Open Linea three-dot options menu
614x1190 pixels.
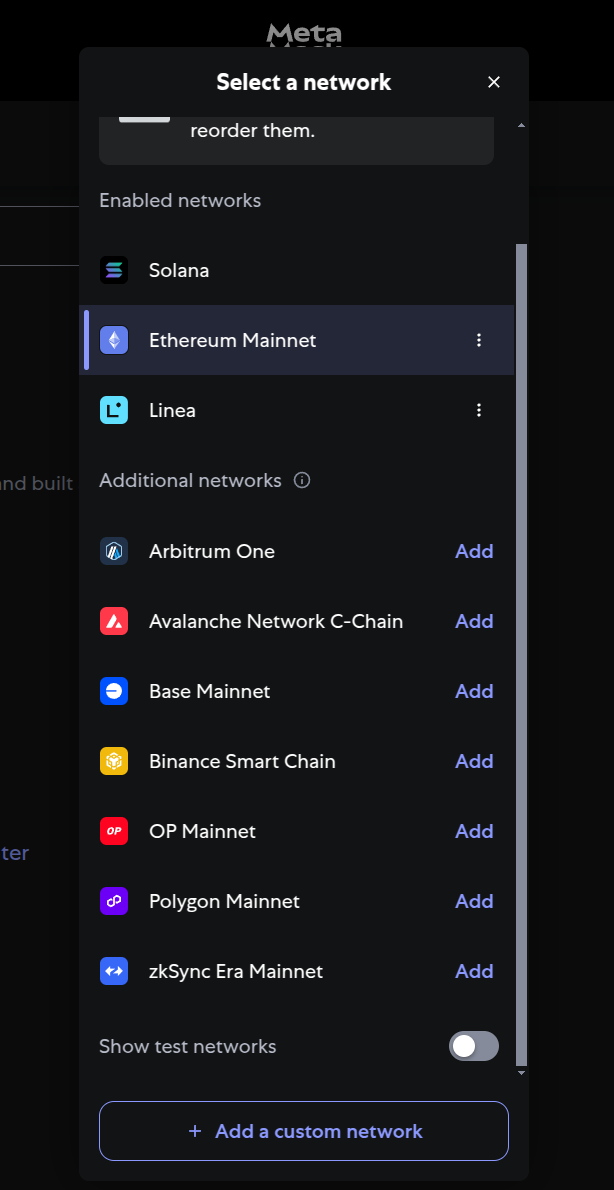pyautogui.click(x=479, y=410)
